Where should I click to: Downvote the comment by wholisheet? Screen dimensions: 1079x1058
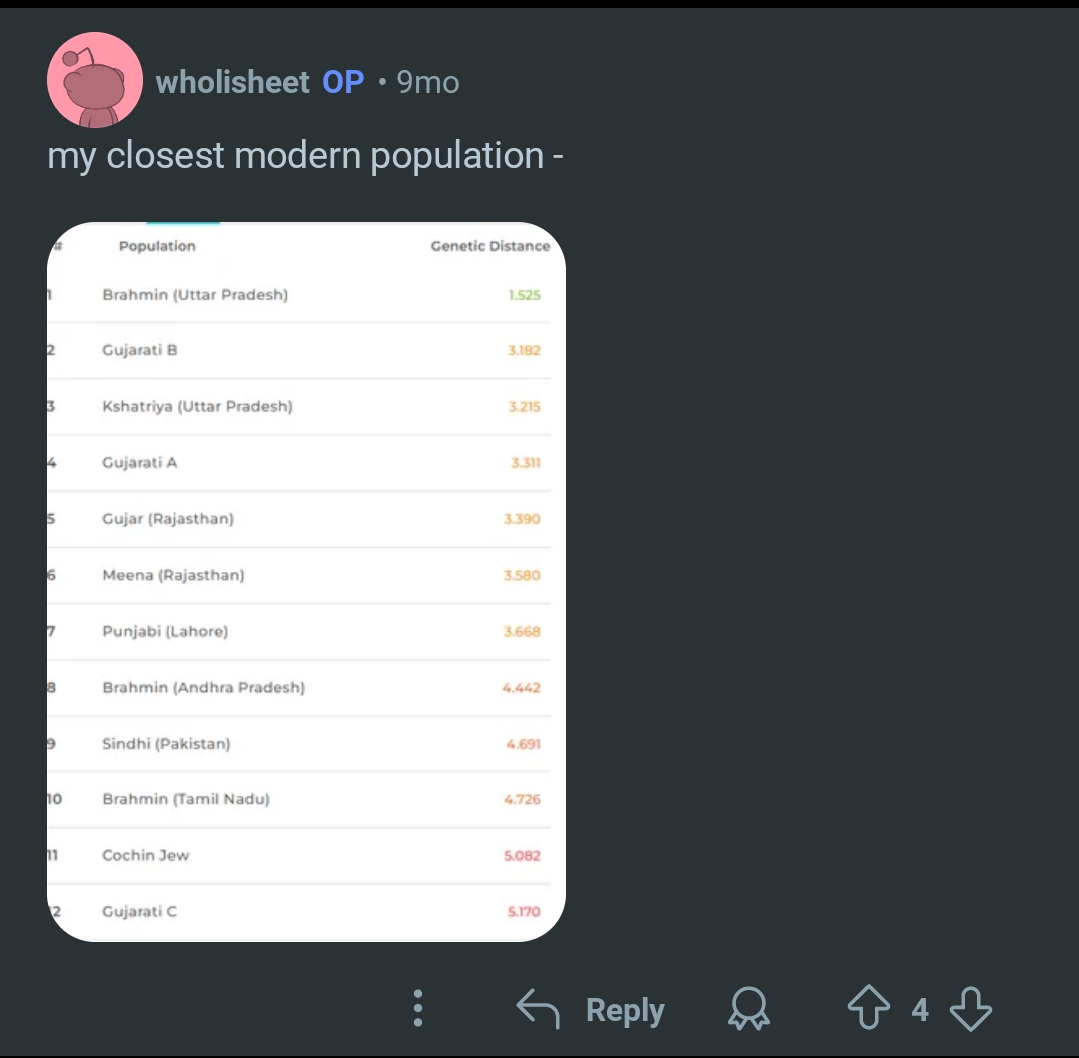pos(970,1009)
